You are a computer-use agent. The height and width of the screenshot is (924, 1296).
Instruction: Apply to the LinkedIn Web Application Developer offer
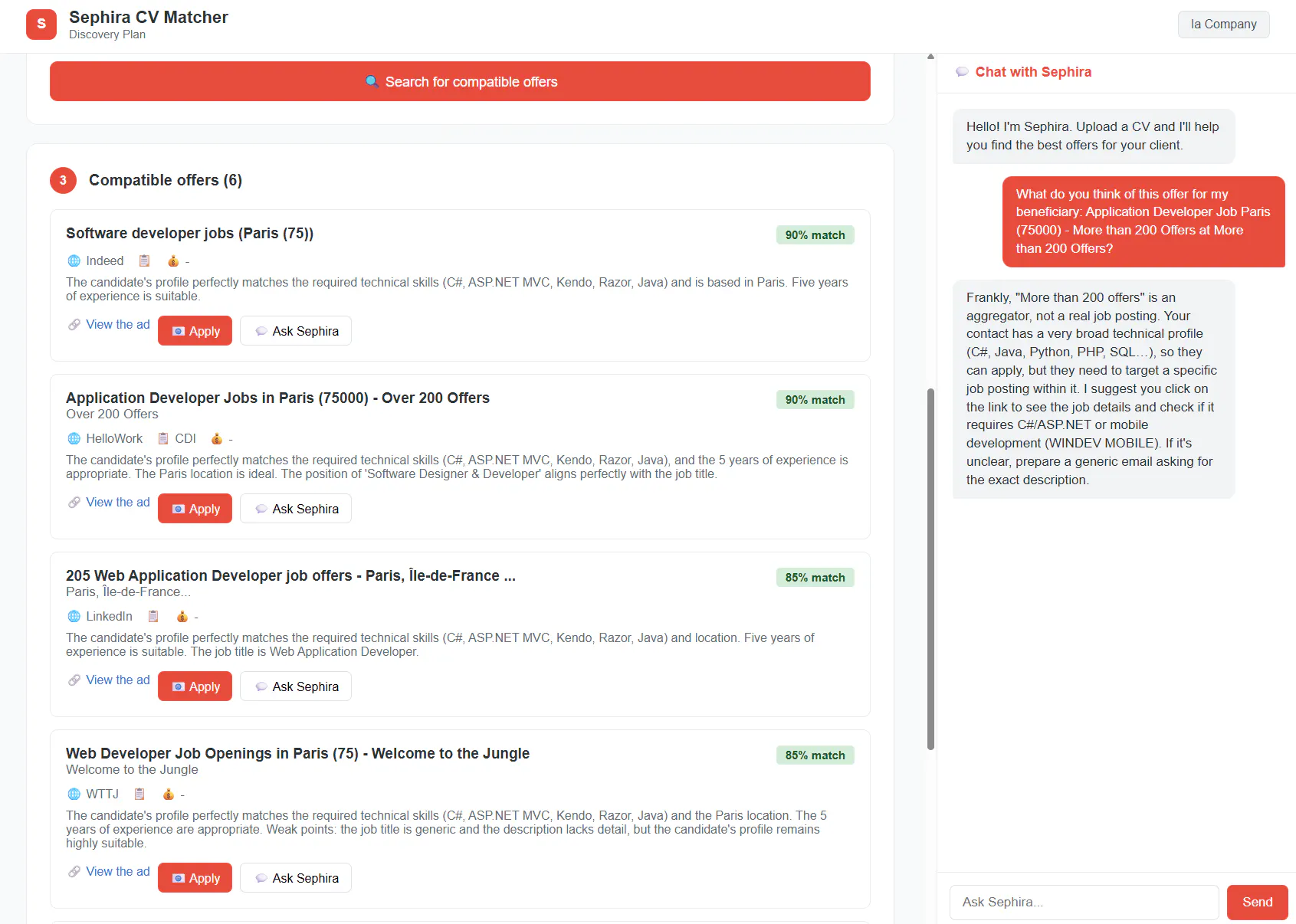click(x=195, y=686)
